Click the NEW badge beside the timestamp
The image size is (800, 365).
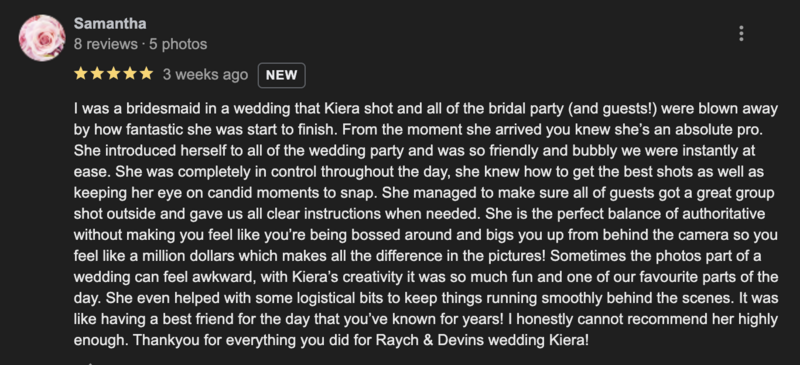282,75
